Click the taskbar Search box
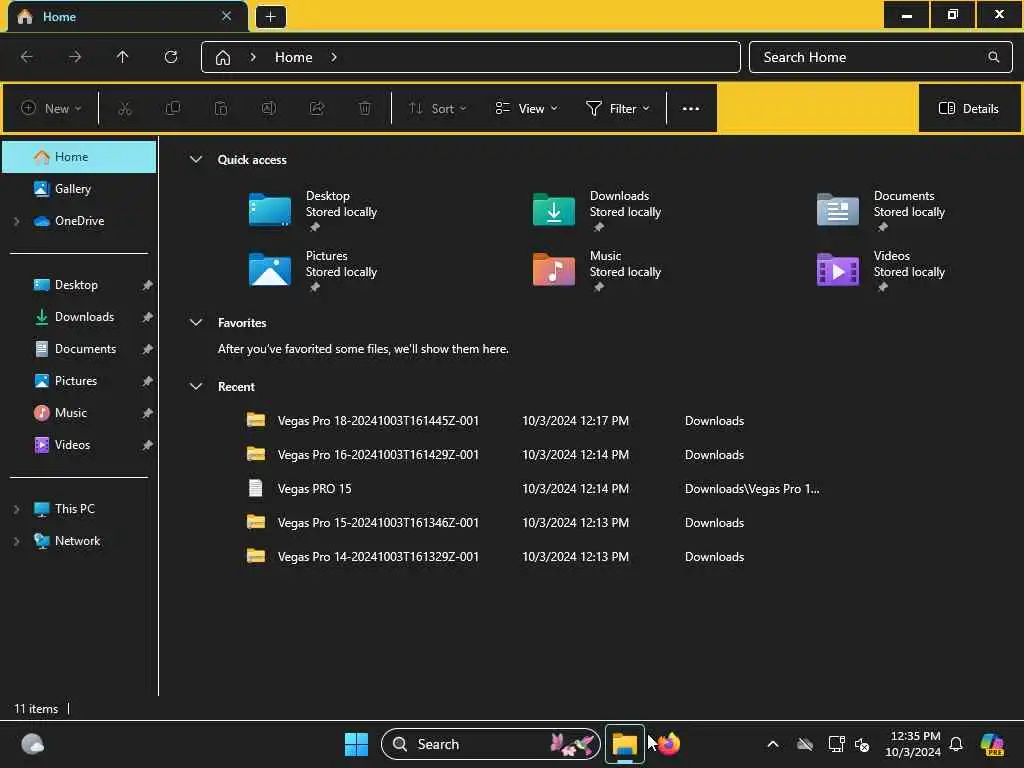Viewport: 1024px width, 768px height. pos(490,744)
